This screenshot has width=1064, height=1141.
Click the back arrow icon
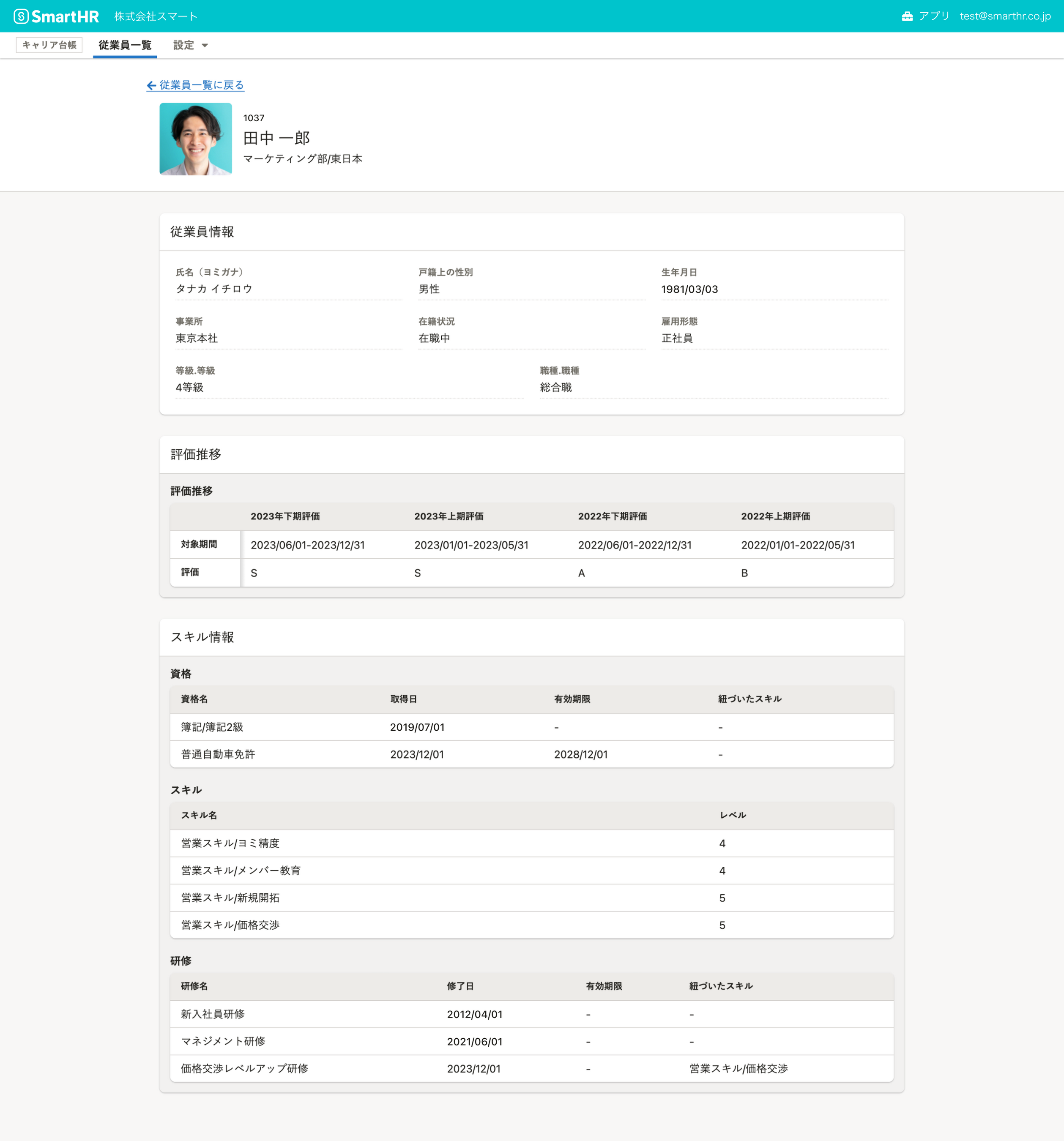[x=152, y=85]
